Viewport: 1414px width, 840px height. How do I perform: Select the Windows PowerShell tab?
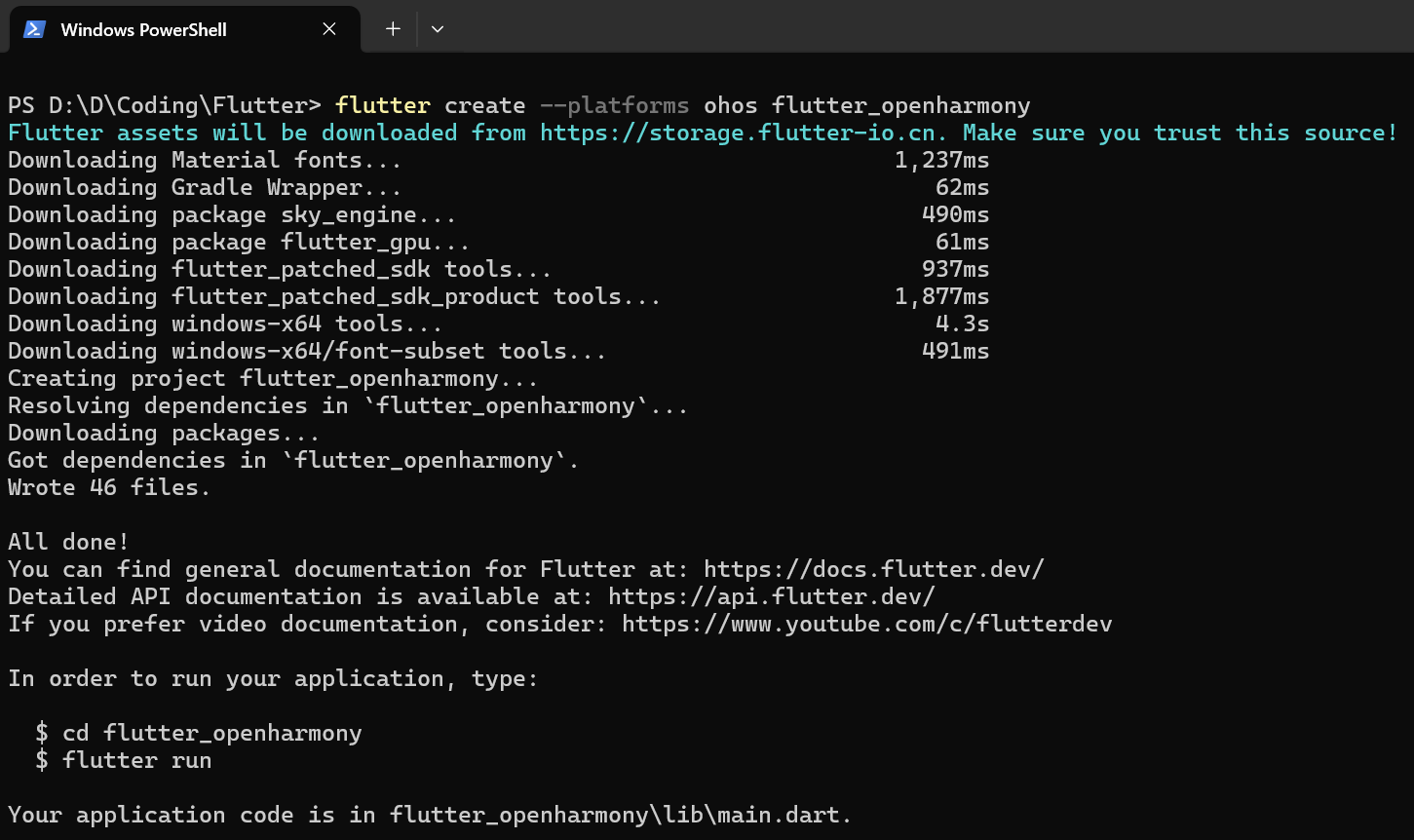click(184, 29)
